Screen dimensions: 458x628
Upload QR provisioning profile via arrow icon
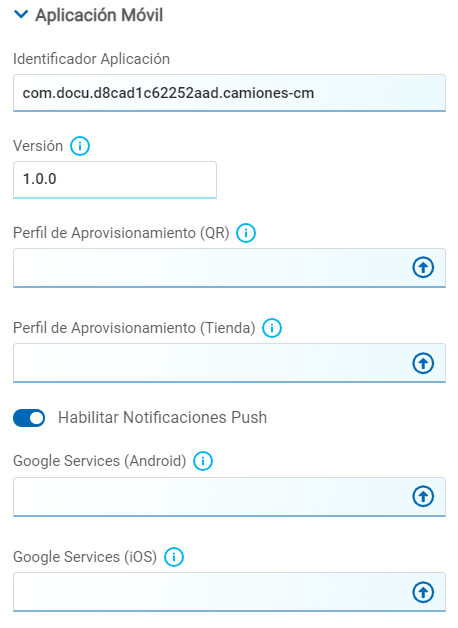point(423,268)
